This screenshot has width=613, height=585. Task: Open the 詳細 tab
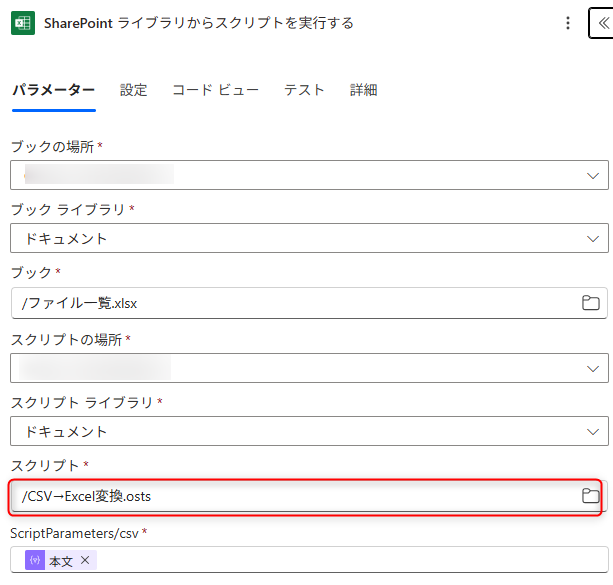[363, 90]
